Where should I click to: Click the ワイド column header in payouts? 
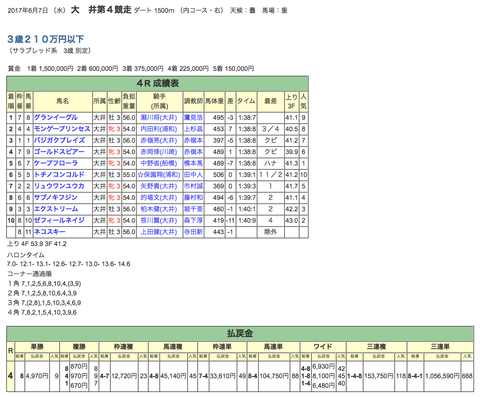[323, 347]
